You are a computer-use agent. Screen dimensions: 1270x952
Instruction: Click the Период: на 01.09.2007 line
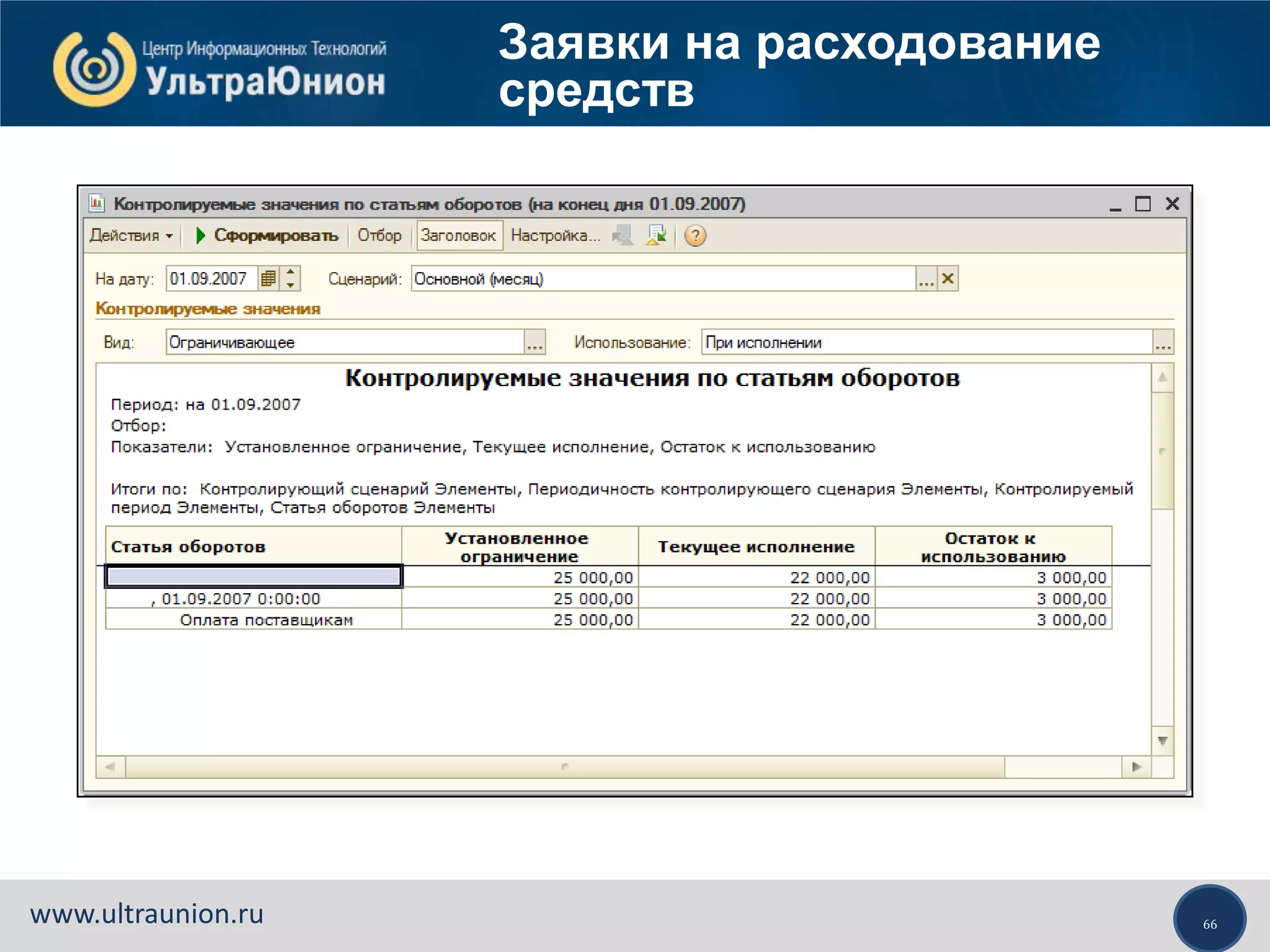205,405
